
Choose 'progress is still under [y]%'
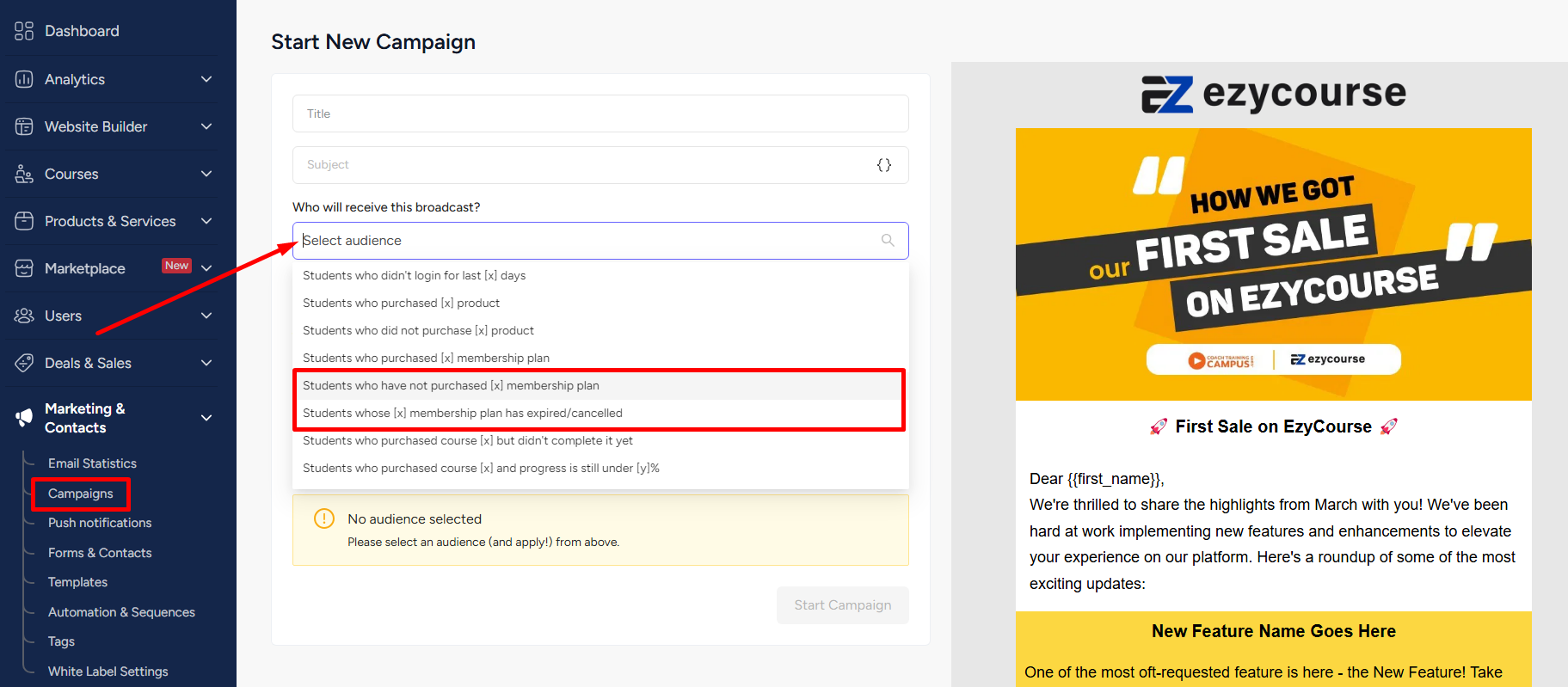click(x=600, y=469)
